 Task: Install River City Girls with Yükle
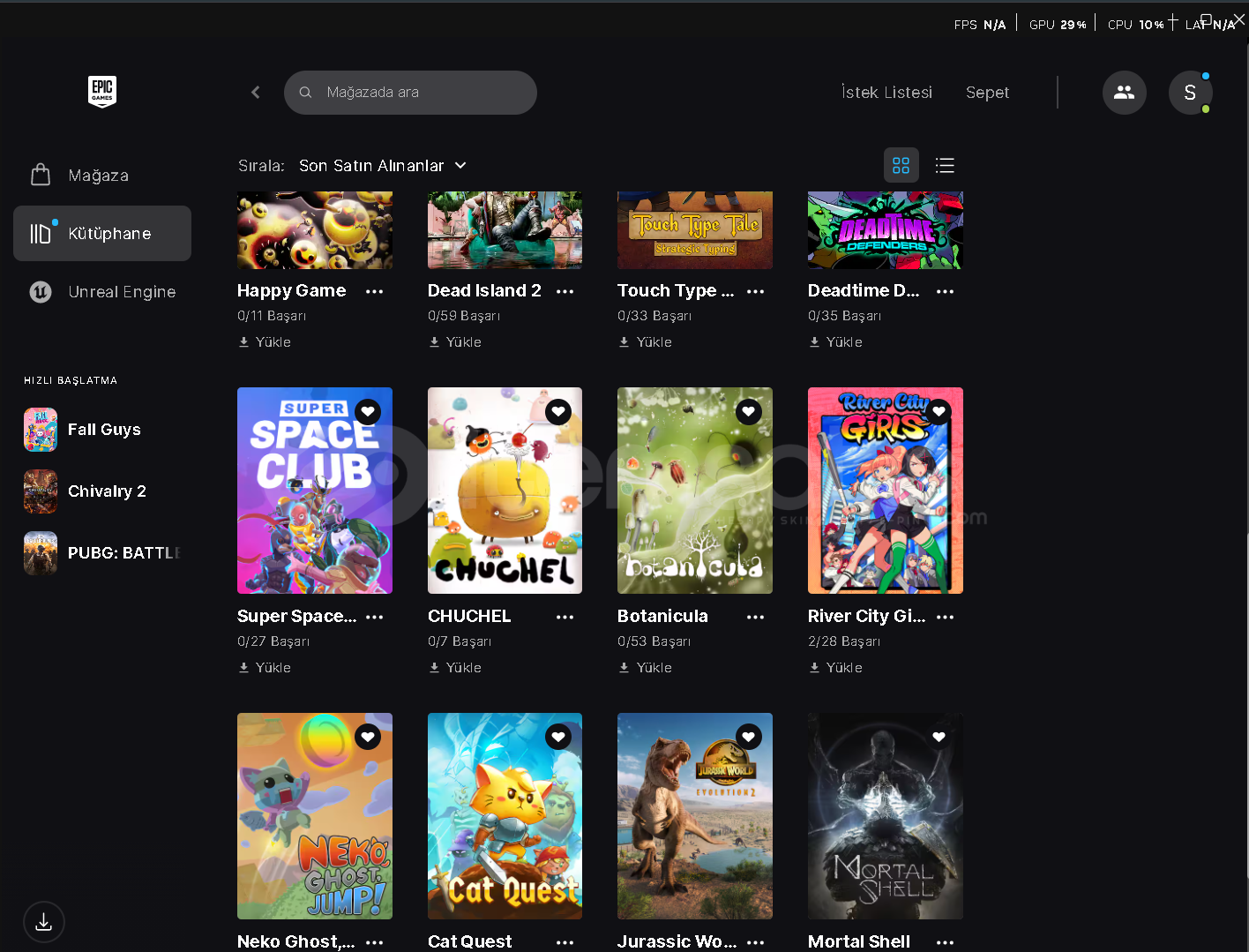(x=835, y=668)
